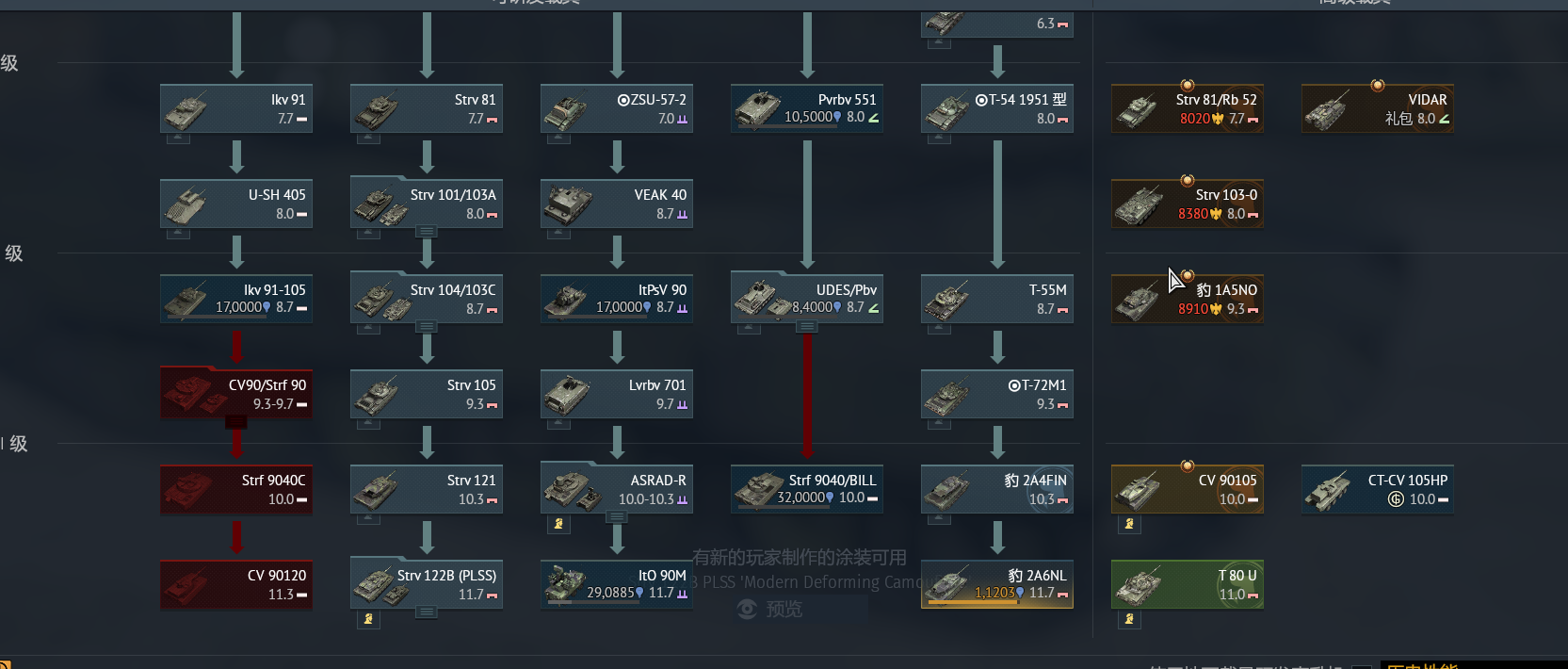Click the eye preview icon beside 预览
1568x669 pixels.
[747, 610]
